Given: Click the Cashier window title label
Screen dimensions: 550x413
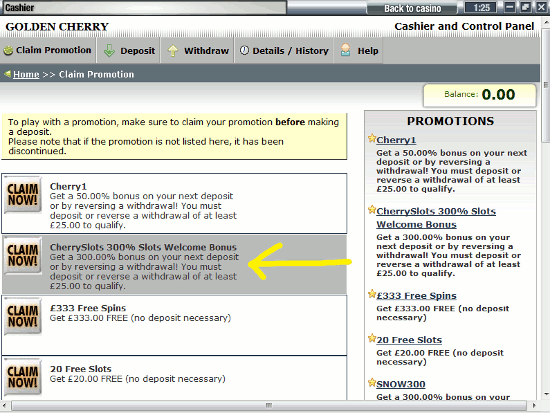Looking at the screenshot, I should (19, 8).
